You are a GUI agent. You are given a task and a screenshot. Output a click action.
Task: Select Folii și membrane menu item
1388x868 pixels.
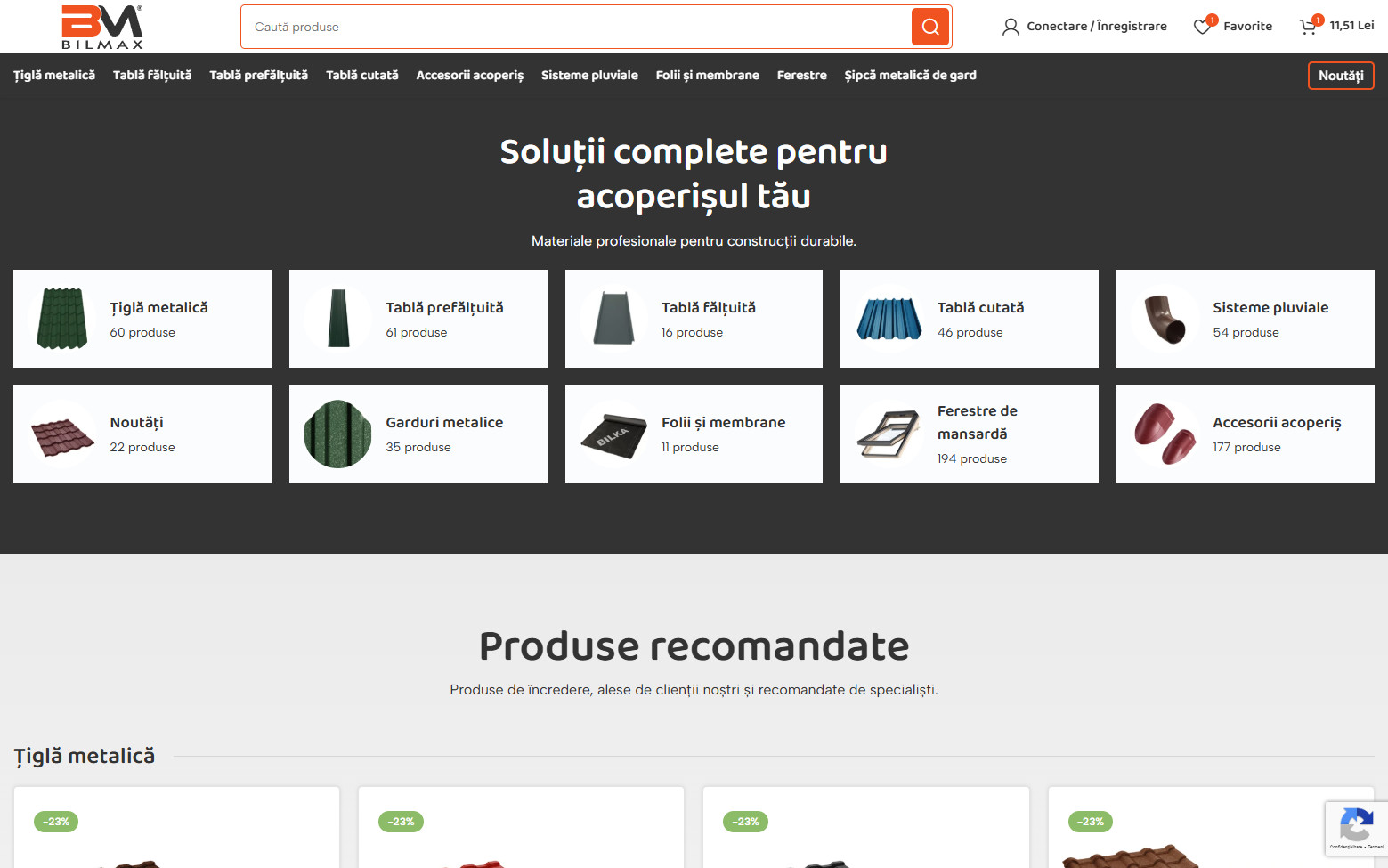coord(707,76)
